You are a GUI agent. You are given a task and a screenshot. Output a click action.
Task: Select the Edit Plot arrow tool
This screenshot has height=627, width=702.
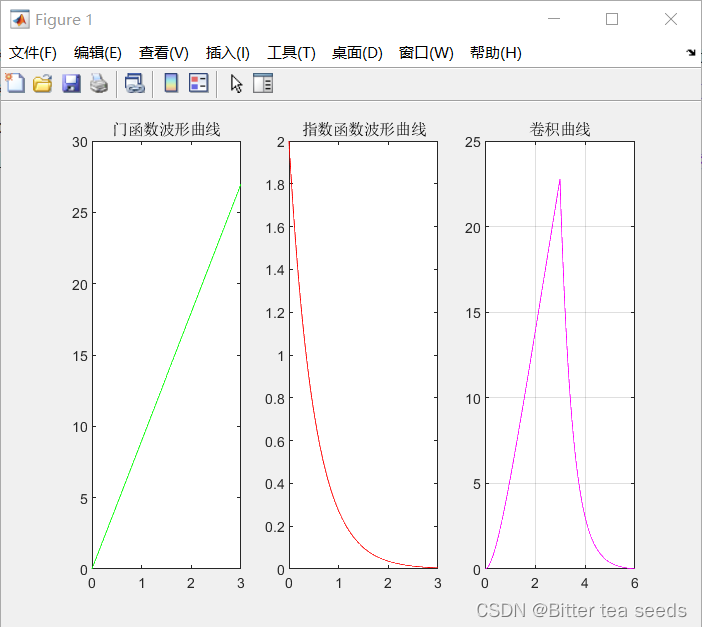click(x=236, y=84)
